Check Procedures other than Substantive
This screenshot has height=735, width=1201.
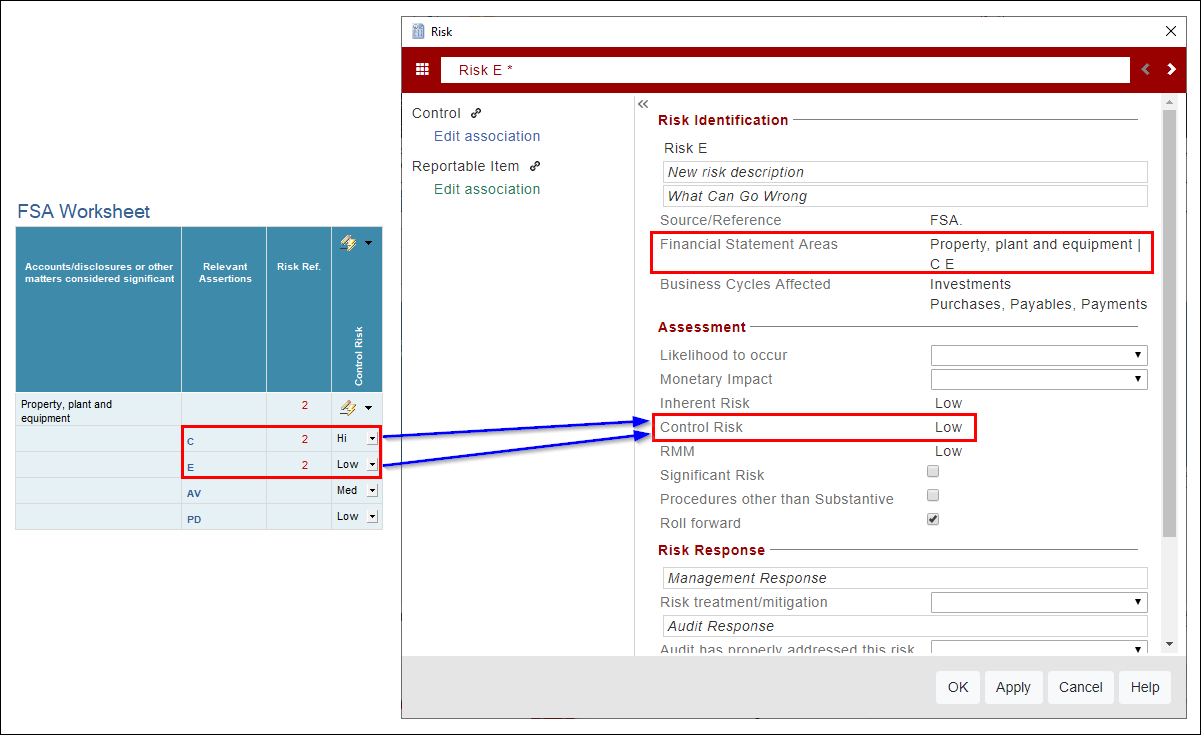933,495
